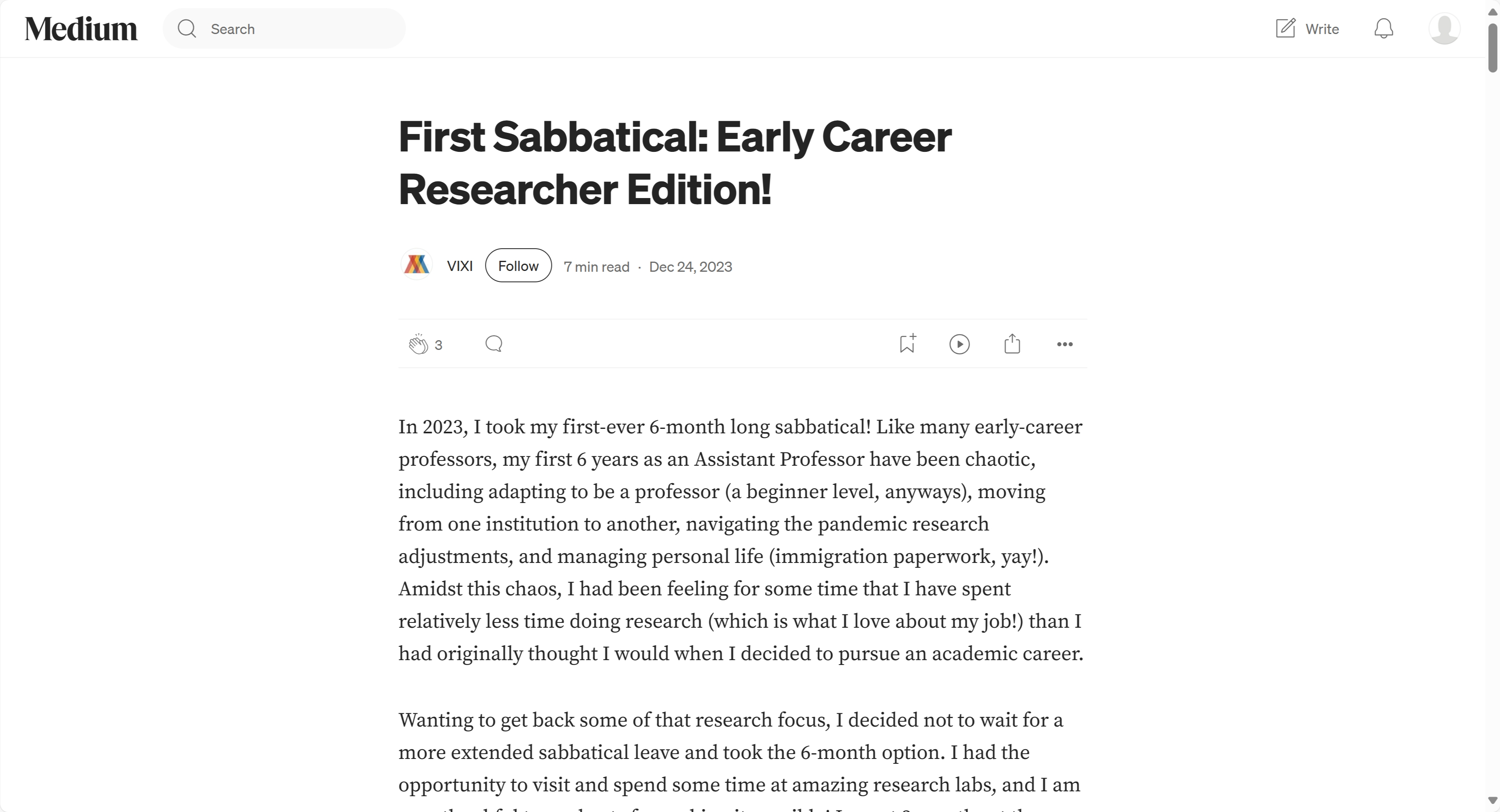This screenshot has height=812, width=1500.
Task: Click the Write label in header
Action: (x=1322, y=29)
